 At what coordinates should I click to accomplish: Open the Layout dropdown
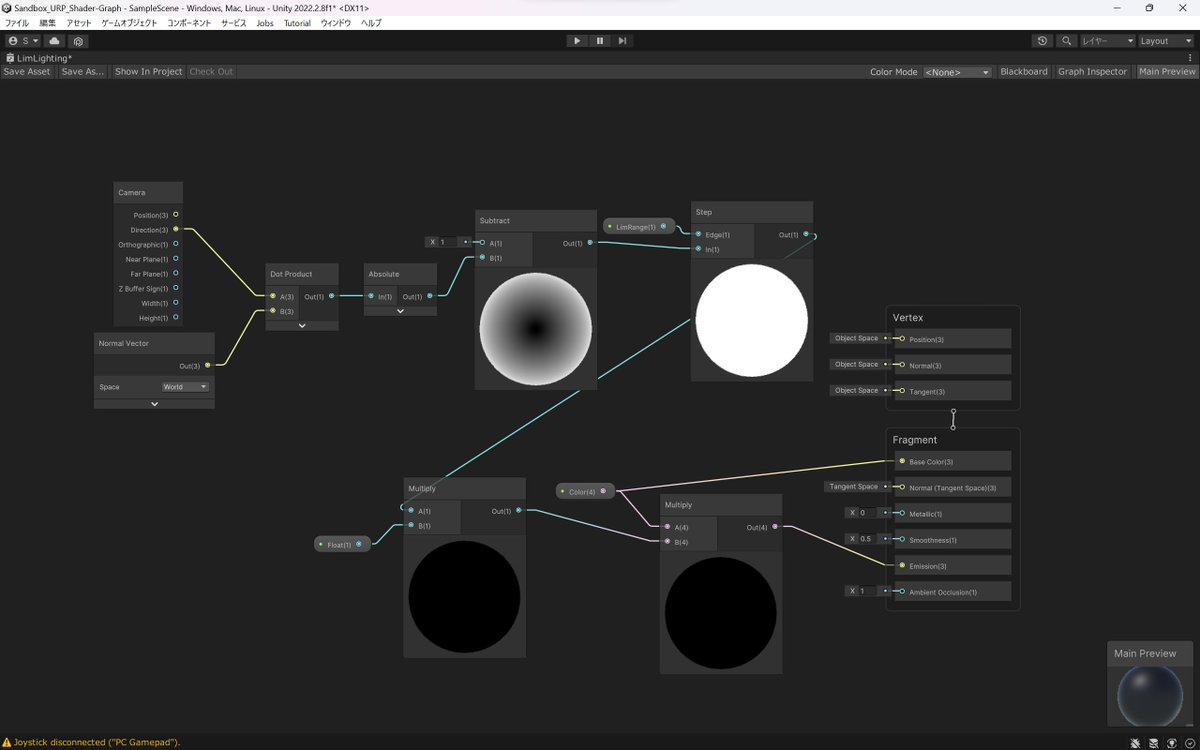pos(1163,41)
